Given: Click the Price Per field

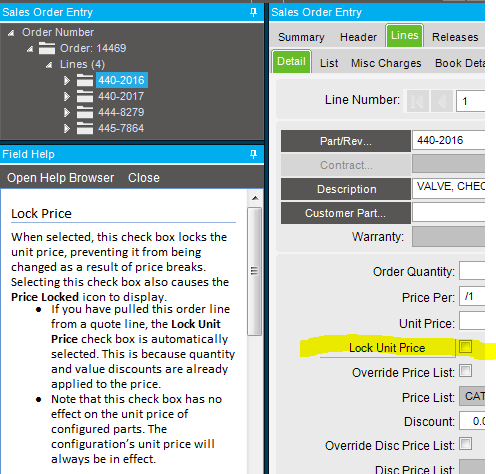Looking at the screenshot, I should click(x=472, y=296).
